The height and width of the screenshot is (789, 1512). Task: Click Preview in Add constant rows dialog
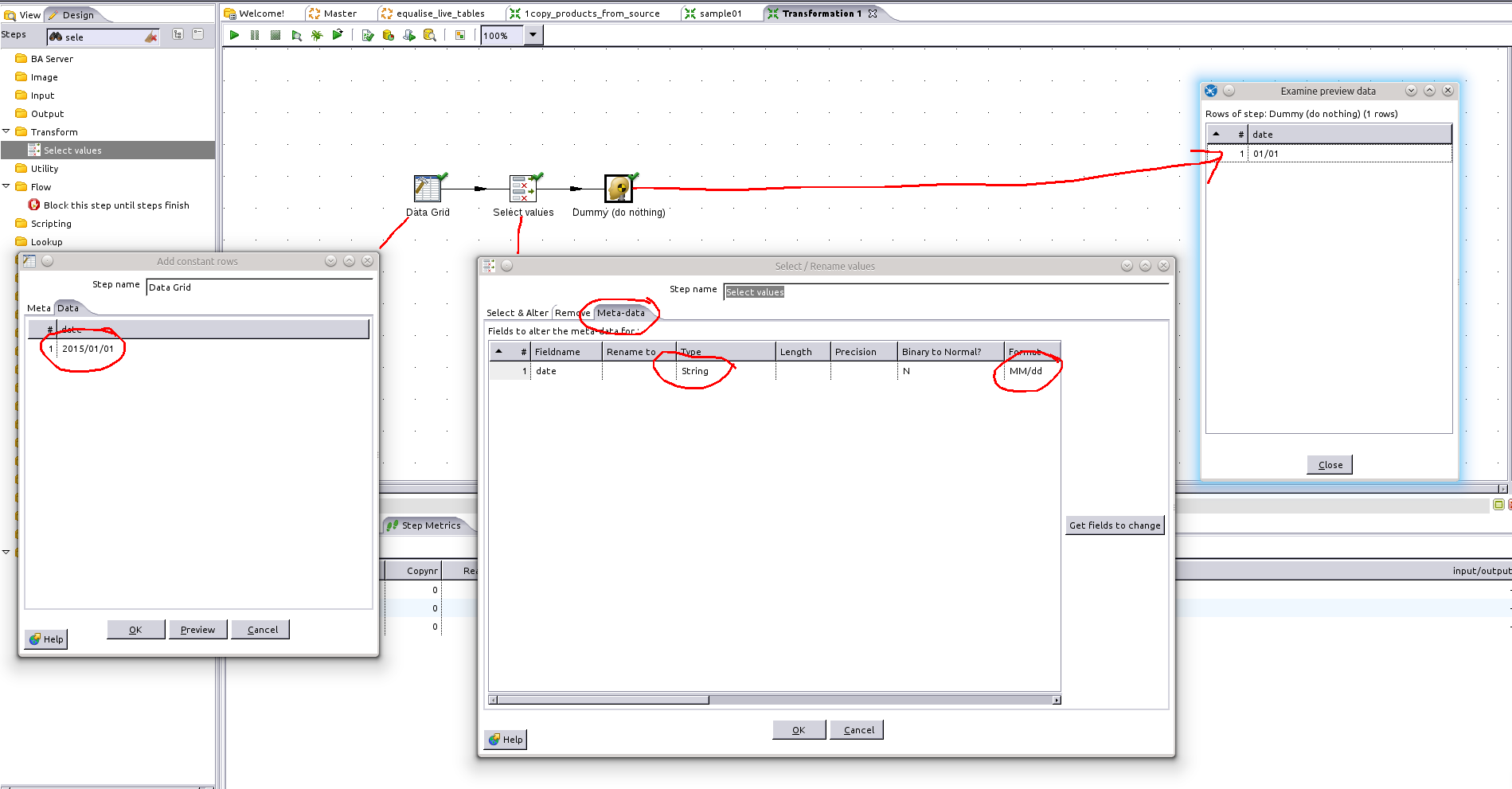pos(197,630)
